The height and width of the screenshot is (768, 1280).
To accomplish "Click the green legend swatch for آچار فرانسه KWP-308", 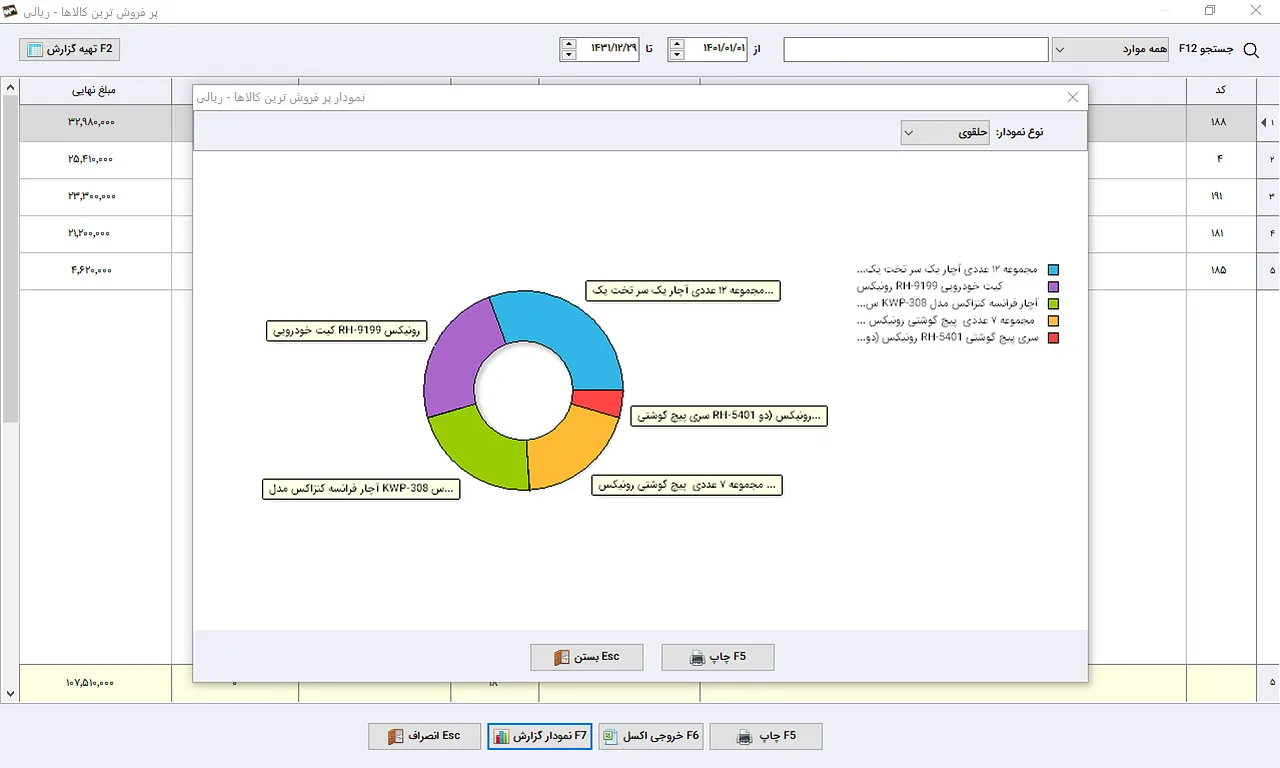I will pos(1052,304).
